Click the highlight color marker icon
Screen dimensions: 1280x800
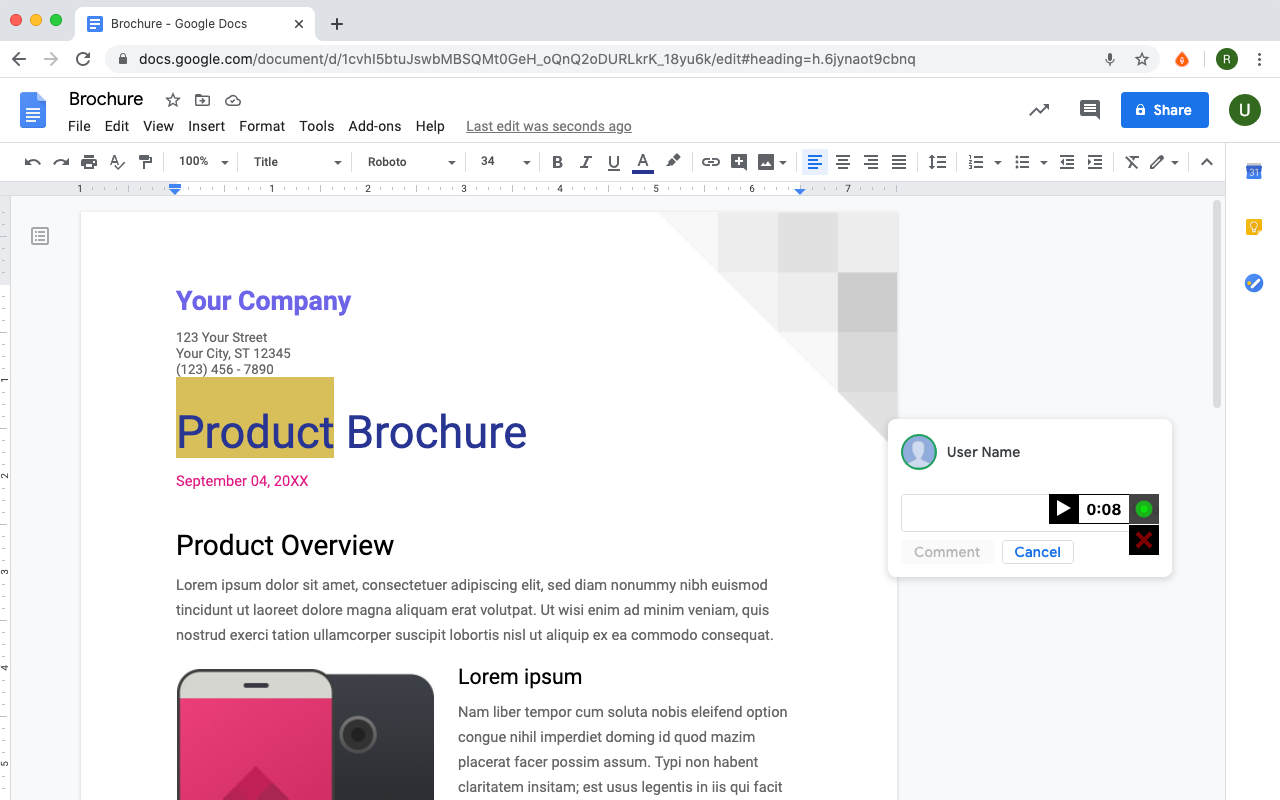point(673,162)
